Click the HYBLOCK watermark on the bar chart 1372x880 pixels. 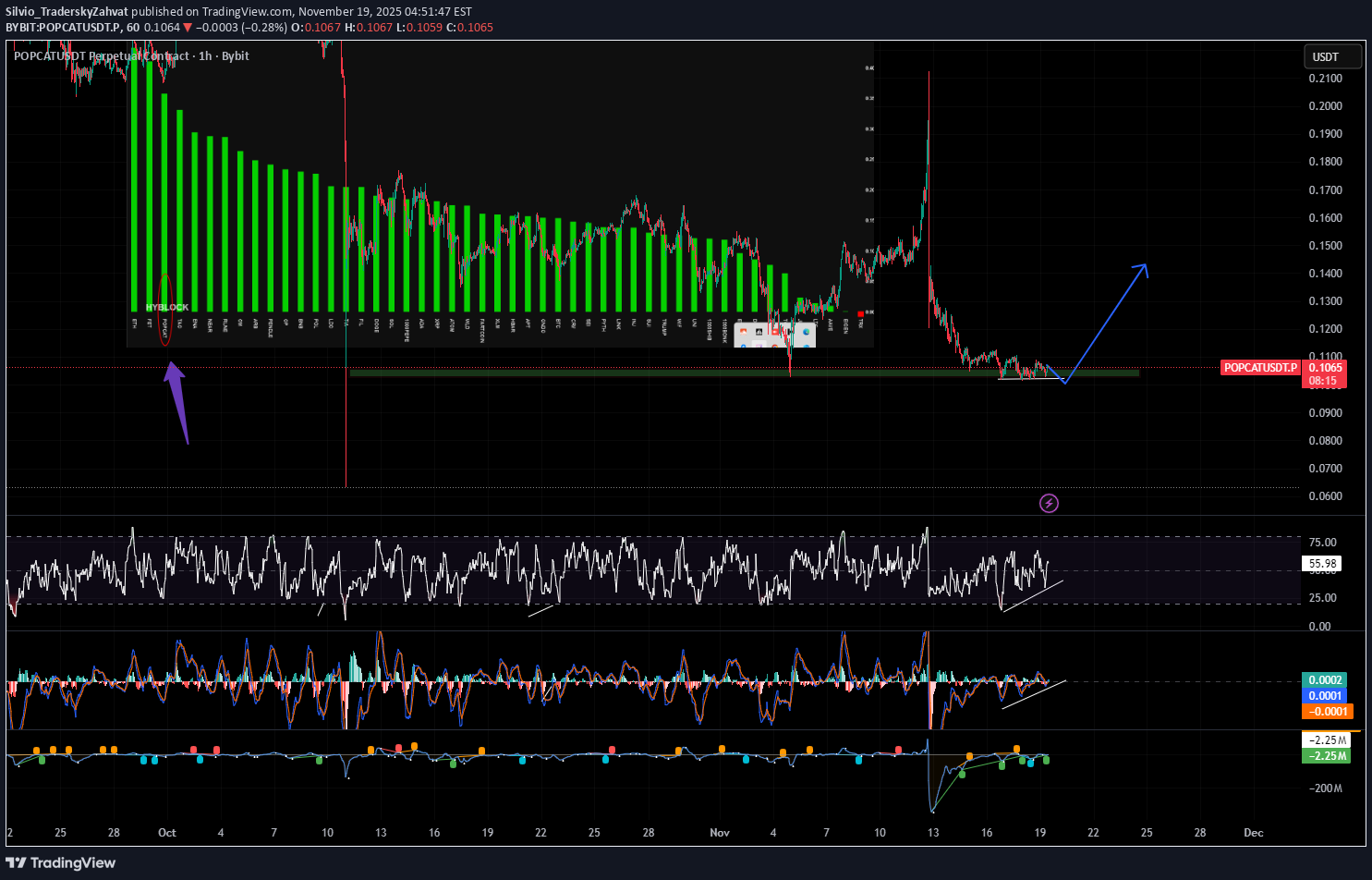[166, 307]
